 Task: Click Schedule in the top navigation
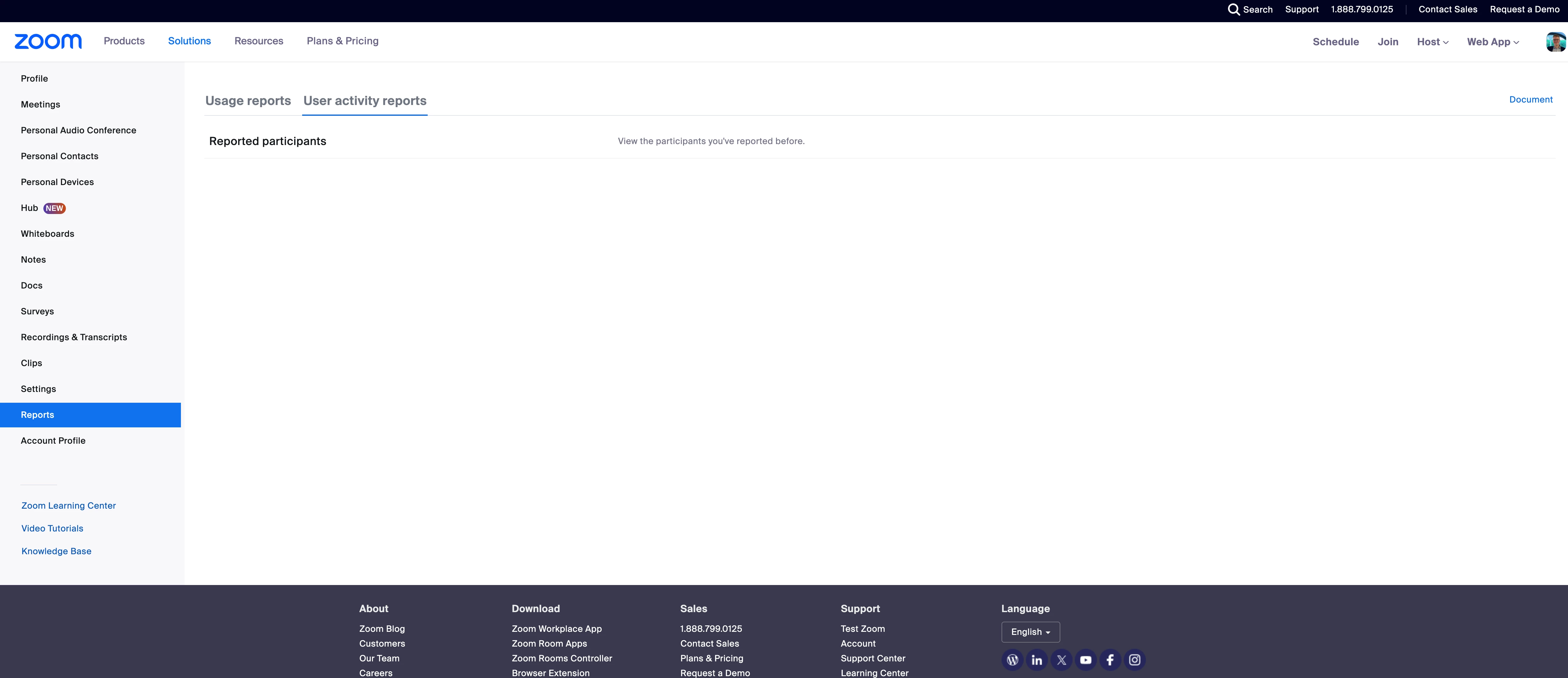click(x=1335, y=42)
